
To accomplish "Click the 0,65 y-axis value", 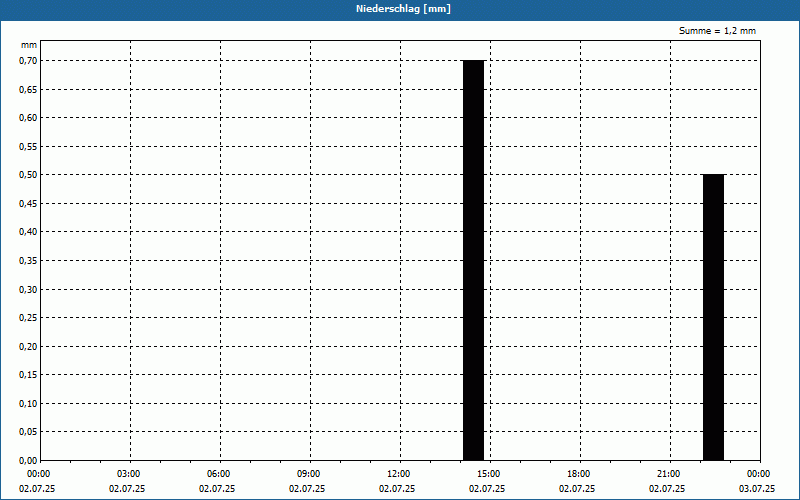I will coord(29,89).
